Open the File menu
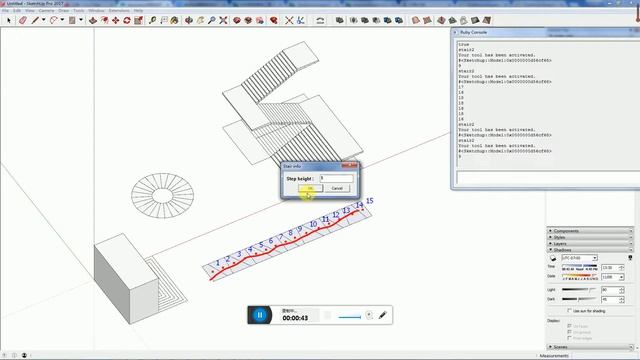This screenshot has width=640, height=360. click(5, 10)
